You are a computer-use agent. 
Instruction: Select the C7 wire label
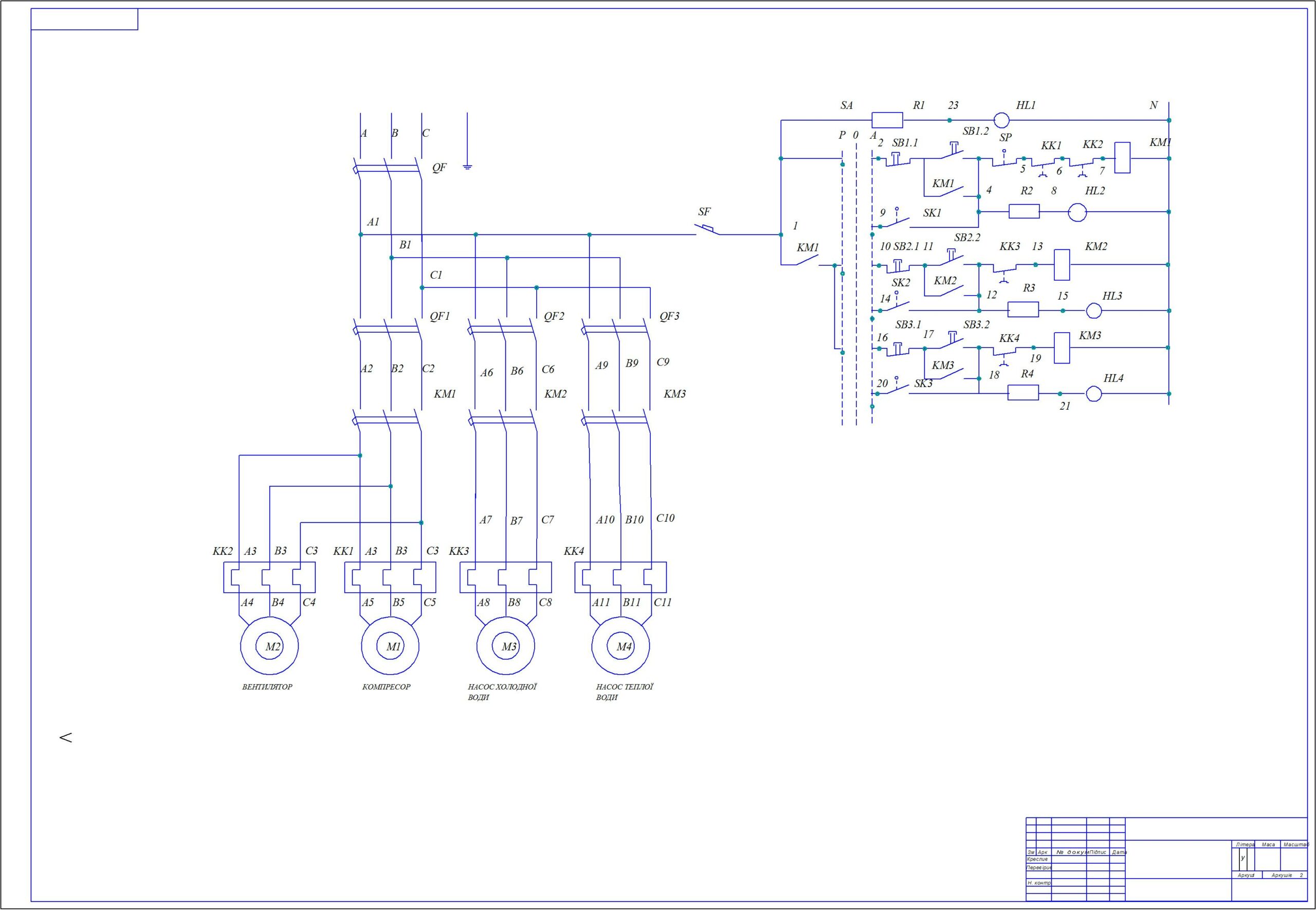coord(547,520)
